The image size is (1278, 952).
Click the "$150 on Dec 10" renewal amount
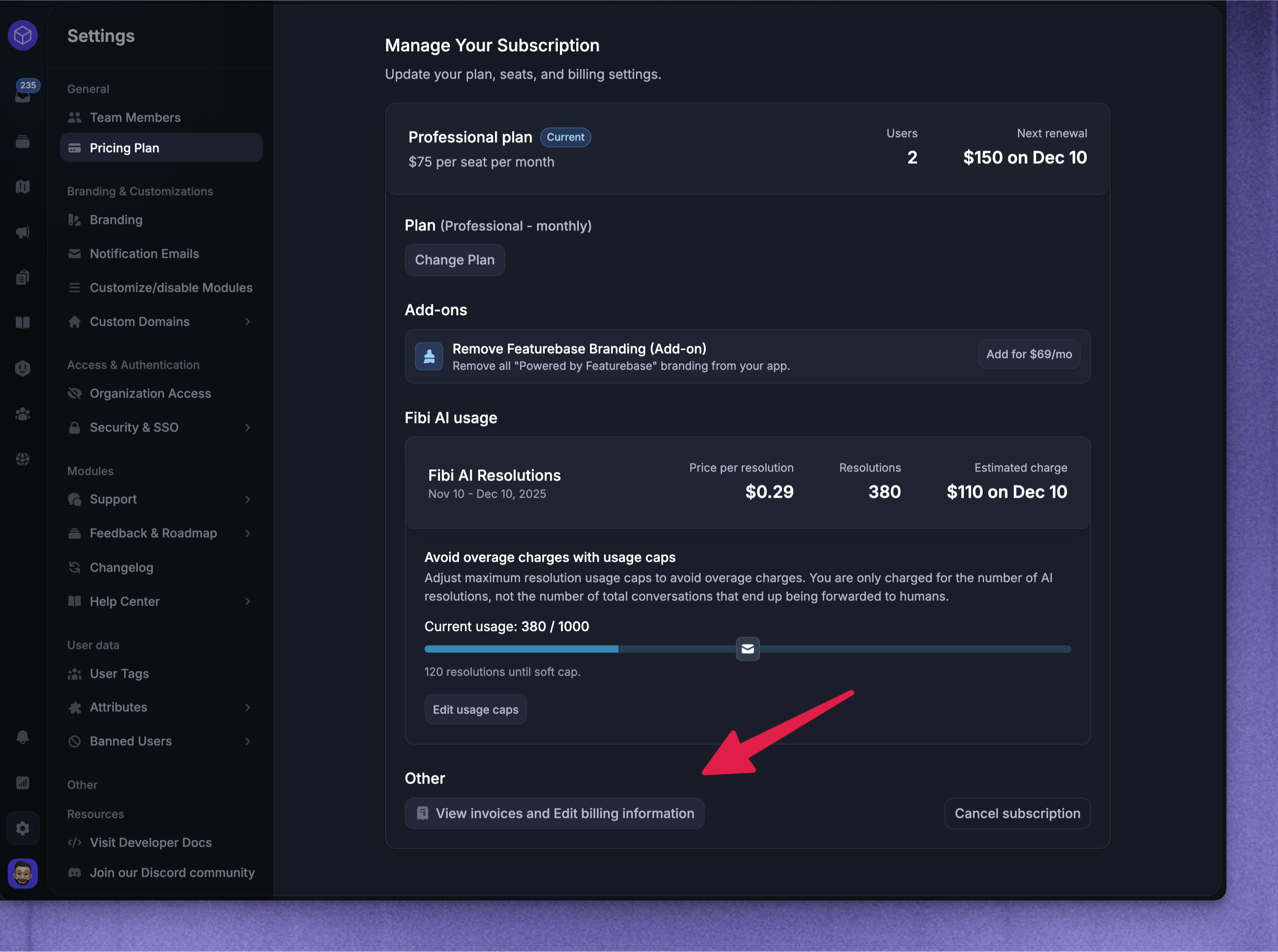point(1024,157)
